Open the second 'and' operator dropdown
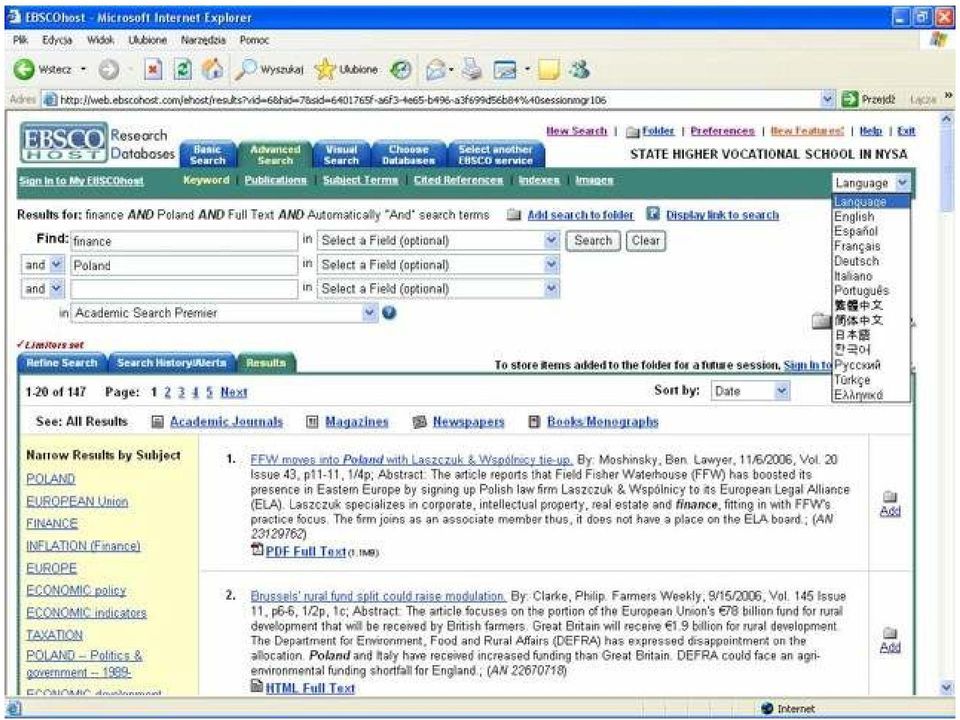960x720 pixels. 56,288
